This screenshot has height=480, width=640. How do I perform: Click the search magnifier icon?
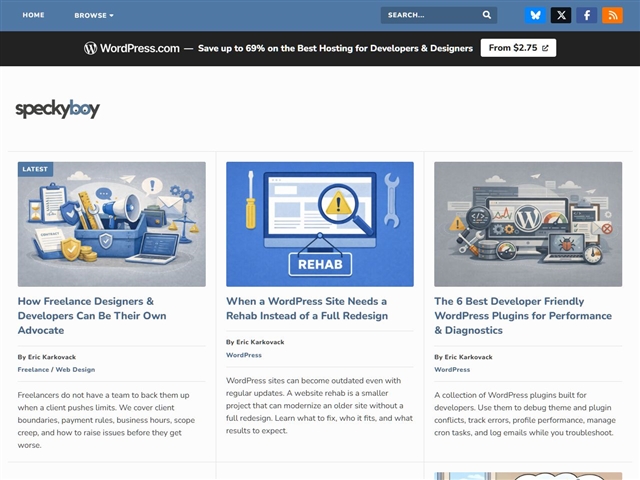[487, 15]
